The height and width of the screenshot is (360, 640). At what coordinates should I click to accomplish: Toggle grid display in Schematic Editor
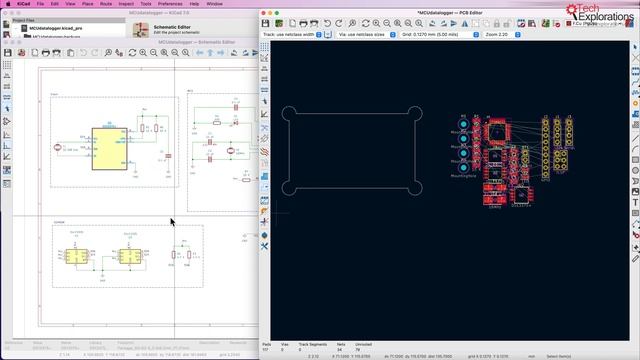7,64
